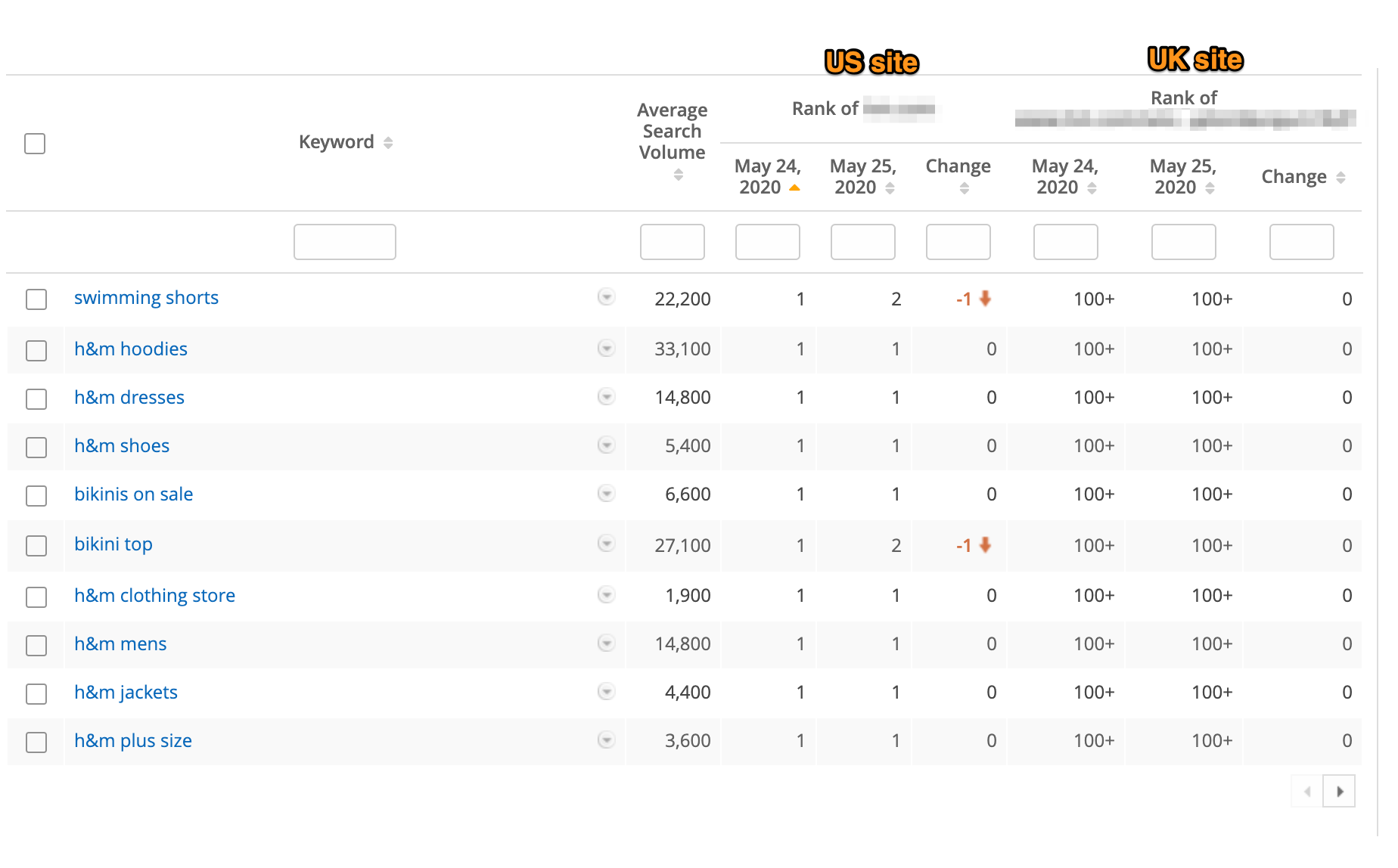1398x868 pixels.
Task: Click US May 25 rank filter box
Action: click(x=863, y=242)
